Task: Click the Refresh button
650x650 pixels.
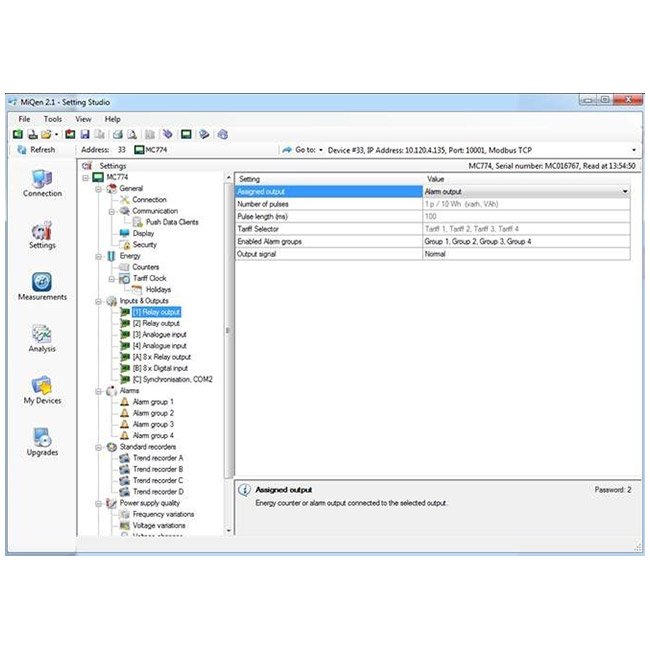Action: pyautogui.click(x=36, y=150)
